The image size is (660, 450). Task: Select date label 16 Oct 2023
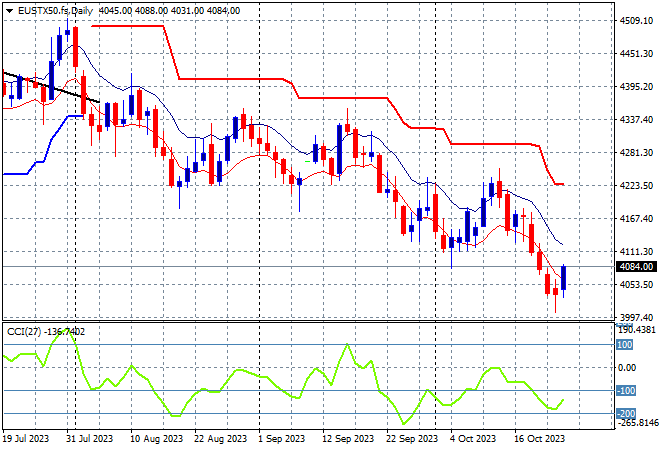tap(539, 439)
